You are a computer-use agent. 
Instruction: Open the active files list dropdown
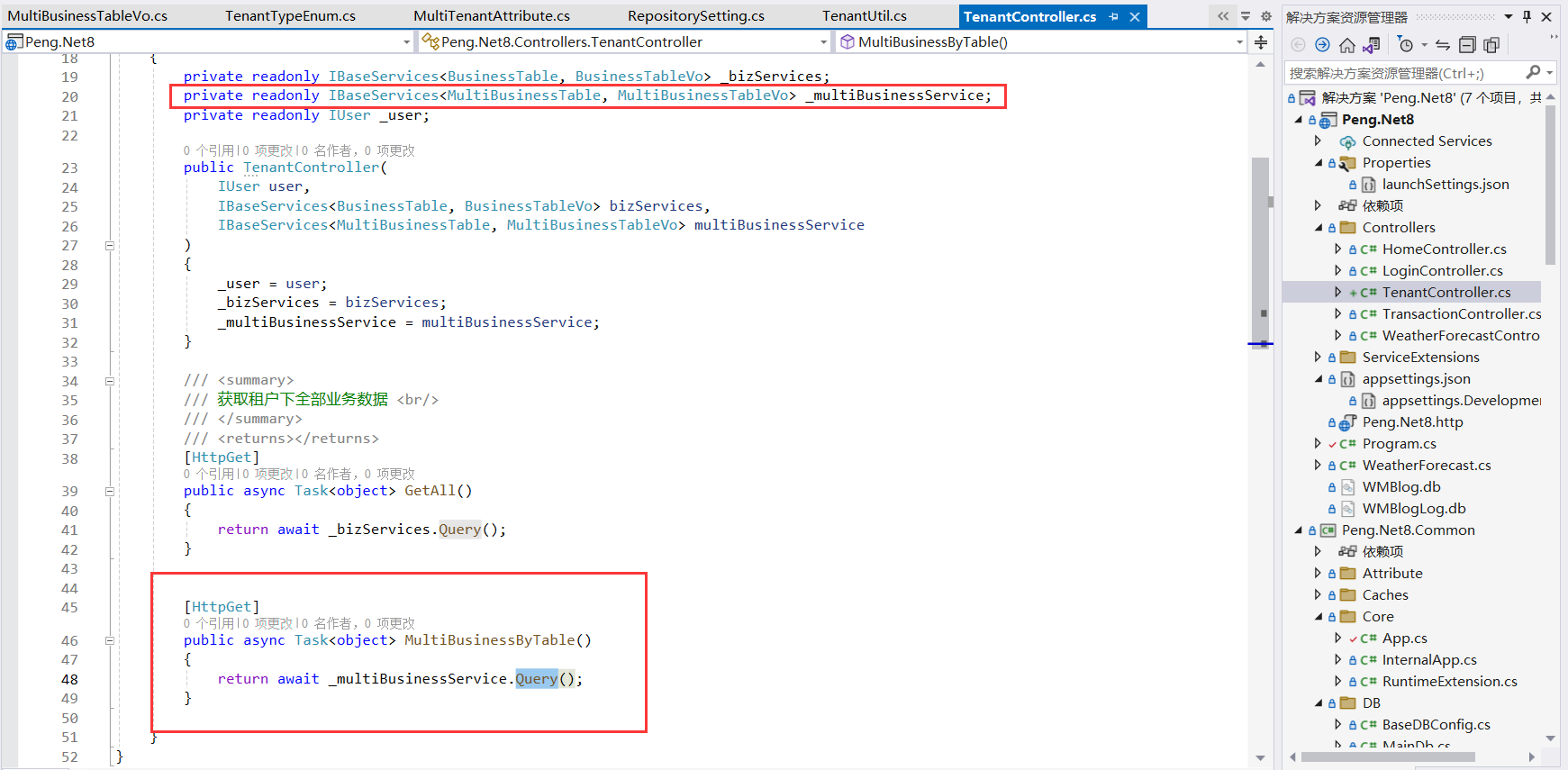pos(1246,16)
